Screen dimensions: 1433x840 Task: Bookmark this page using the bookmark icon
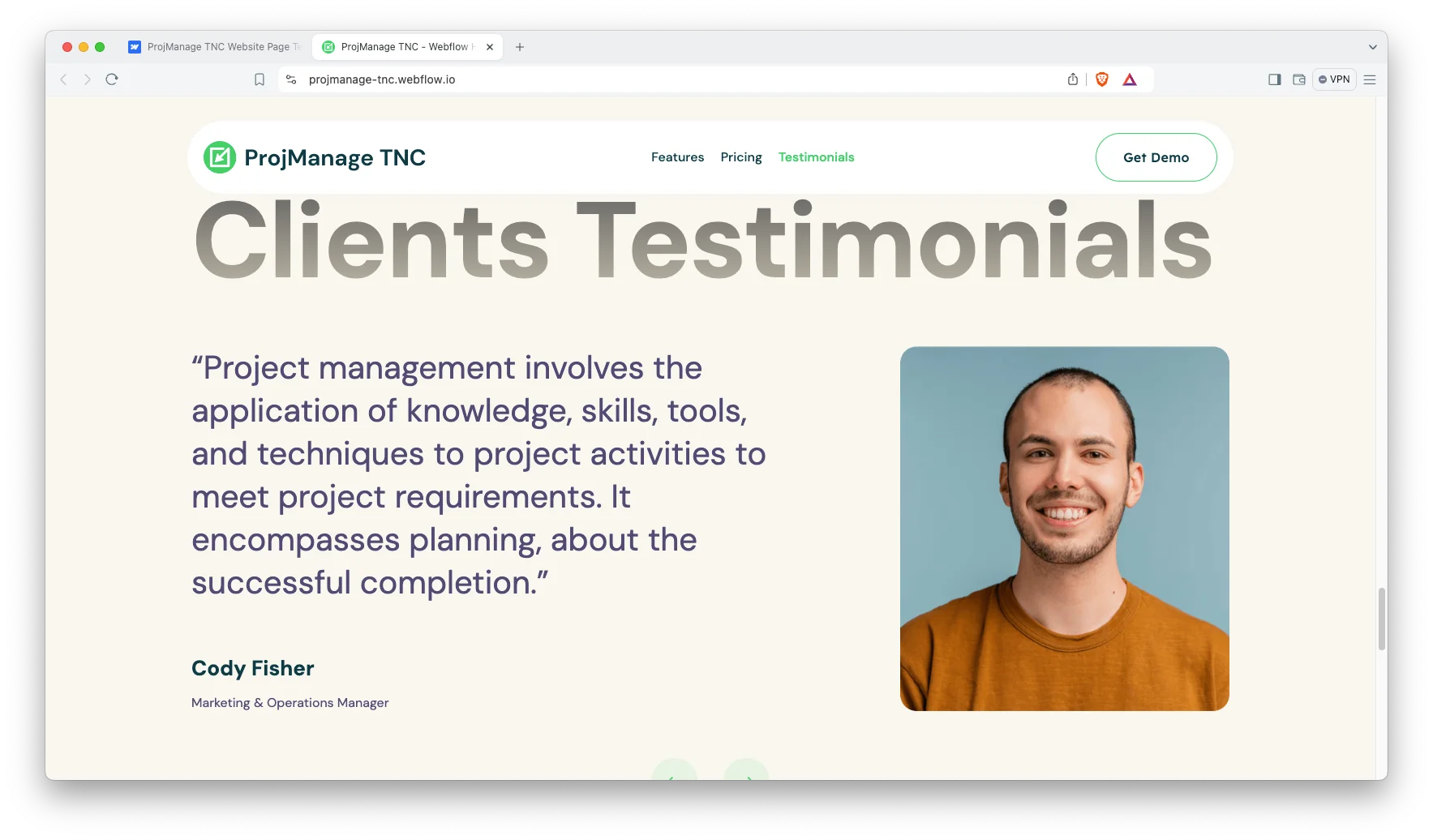click(x=260, y=79)
